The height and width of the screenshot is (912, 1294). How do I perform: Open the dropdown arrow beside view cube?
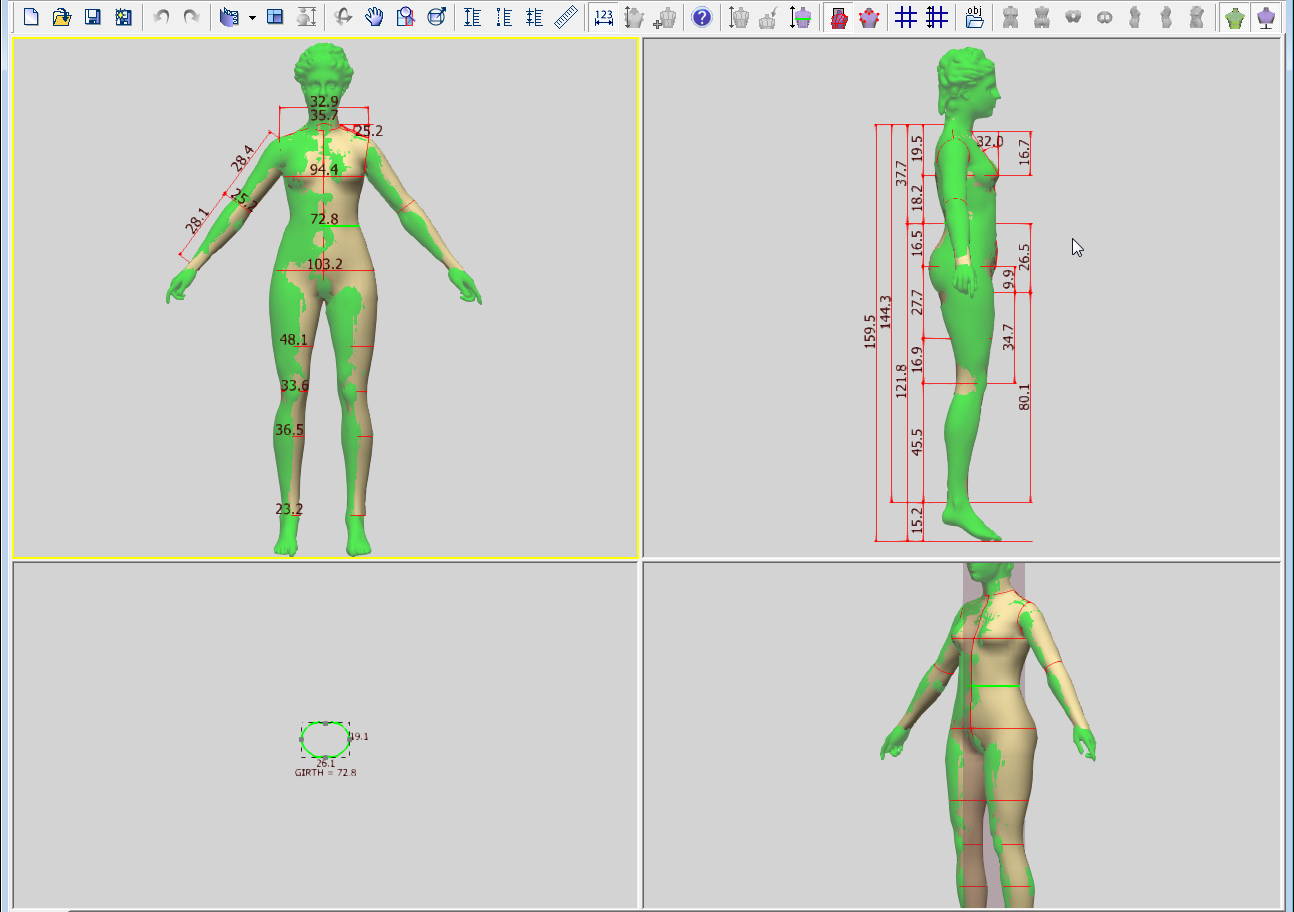(252, 18)
